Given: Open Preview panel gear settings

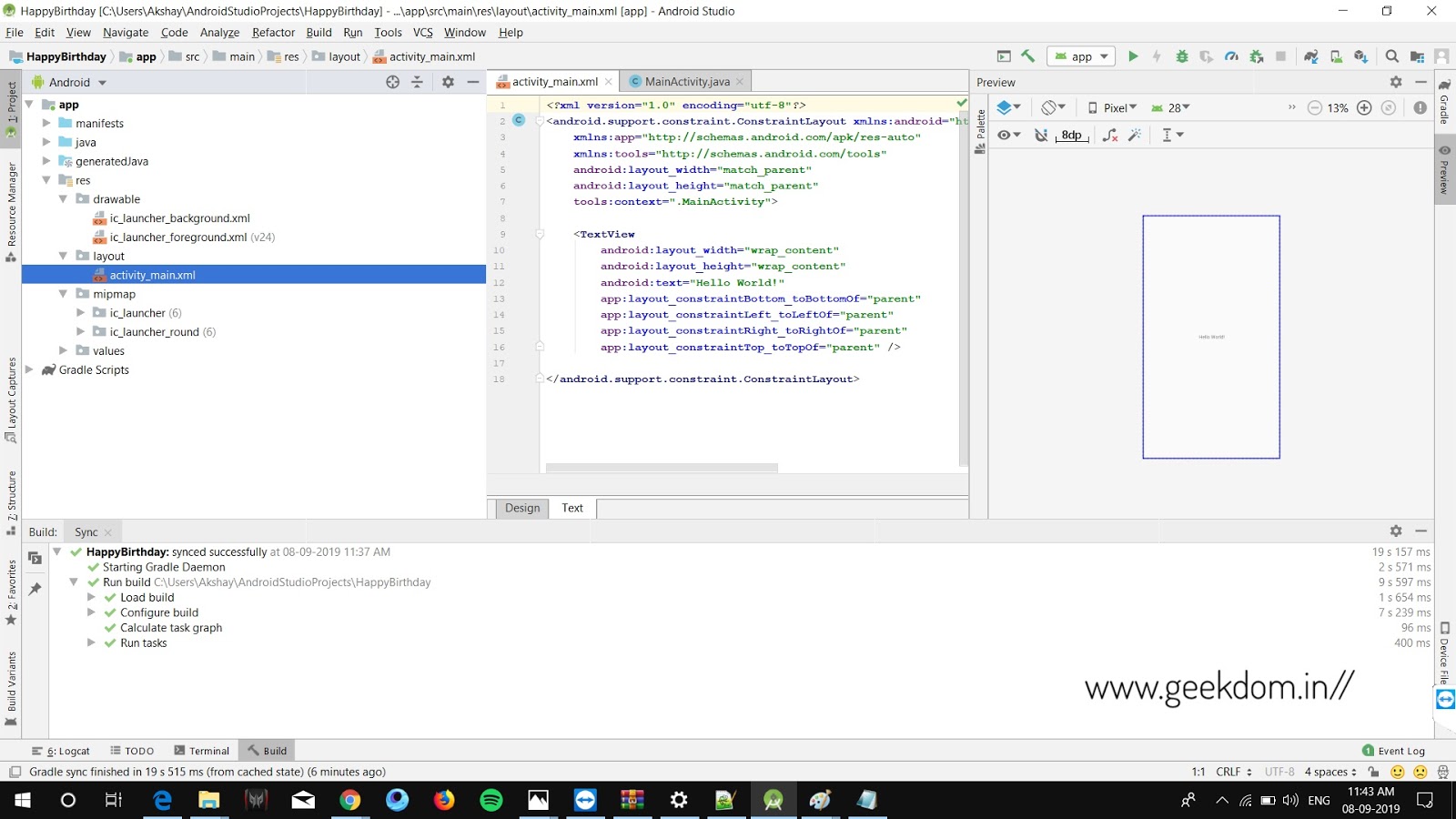Looking at the screenshot, I should tap(1396, 82).
